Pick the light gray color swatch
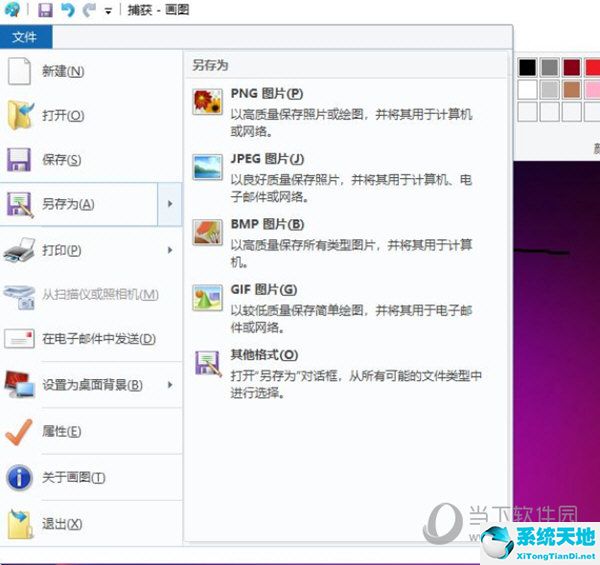This screenshot has width=600, height=565. 549,90
